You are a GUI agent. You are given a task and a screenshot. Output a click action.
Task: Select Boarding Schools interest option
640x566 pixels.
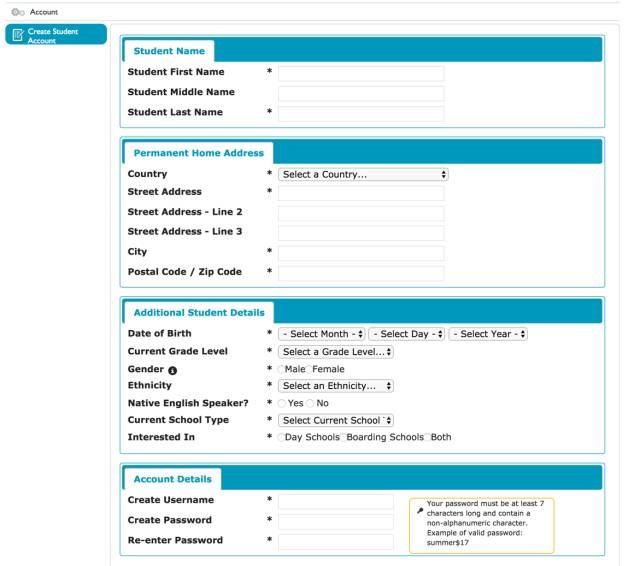[342, 437]
